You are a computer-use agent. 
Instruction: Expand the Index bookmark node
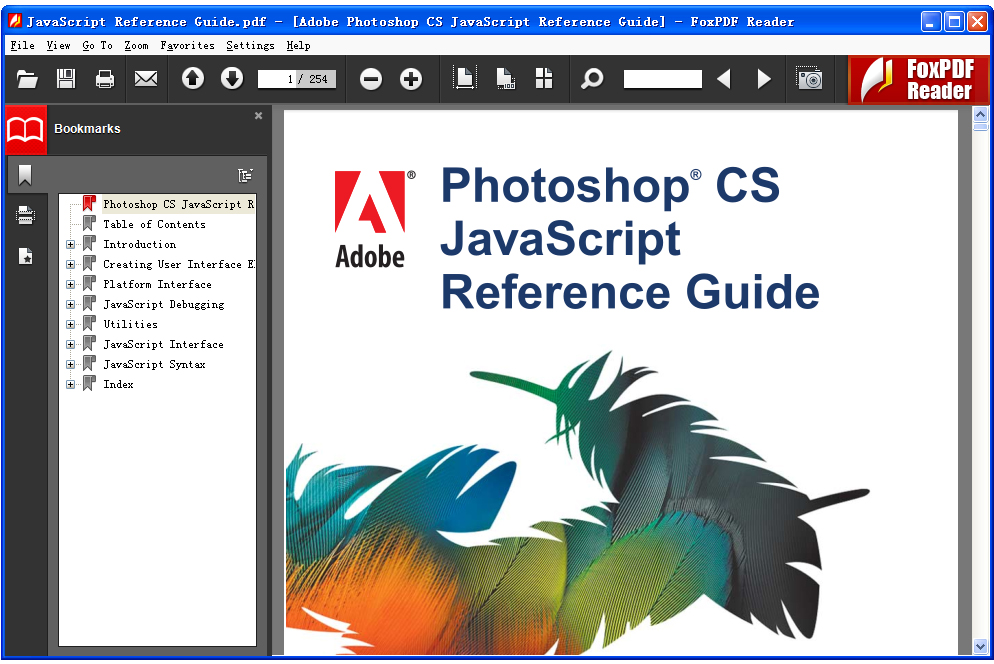[69, 384]
